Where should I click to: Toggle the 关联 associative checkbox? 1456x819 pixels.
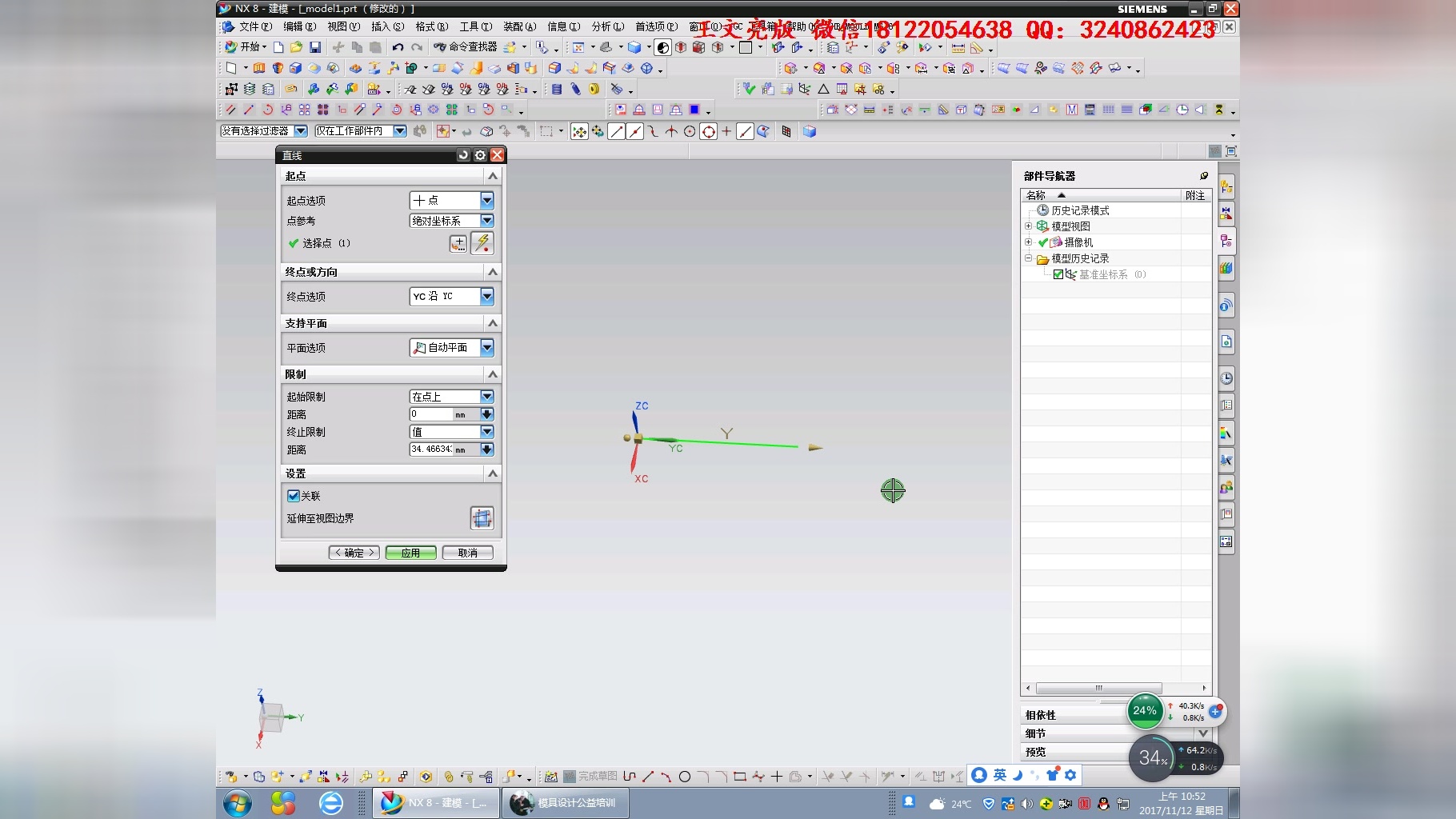tap(294, 496)
